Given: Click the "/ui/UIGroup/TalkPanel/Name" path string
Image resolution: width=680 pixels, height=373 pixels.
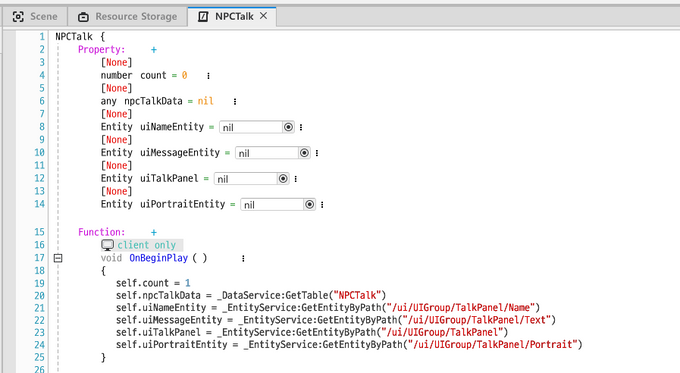Looking at the screenshot, I should pyautogui.click(x=461, y=308).
